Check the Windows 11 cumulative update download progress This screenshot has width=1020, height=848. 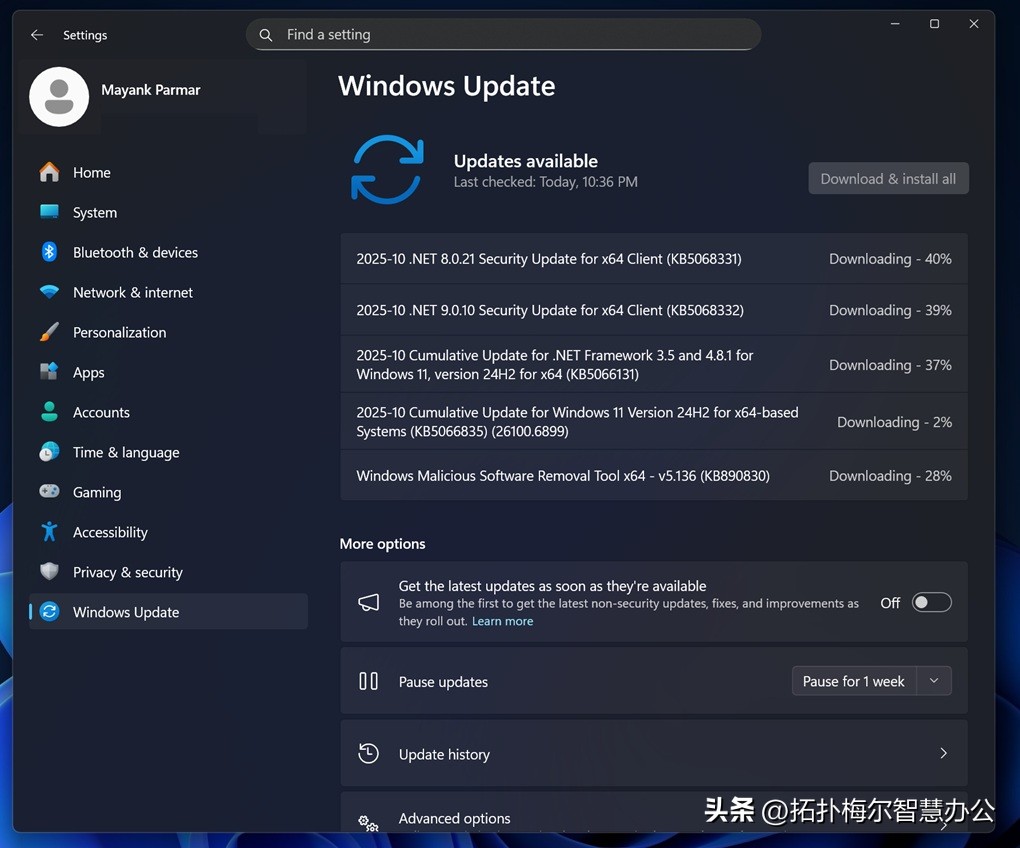click(x=894, y=422)
